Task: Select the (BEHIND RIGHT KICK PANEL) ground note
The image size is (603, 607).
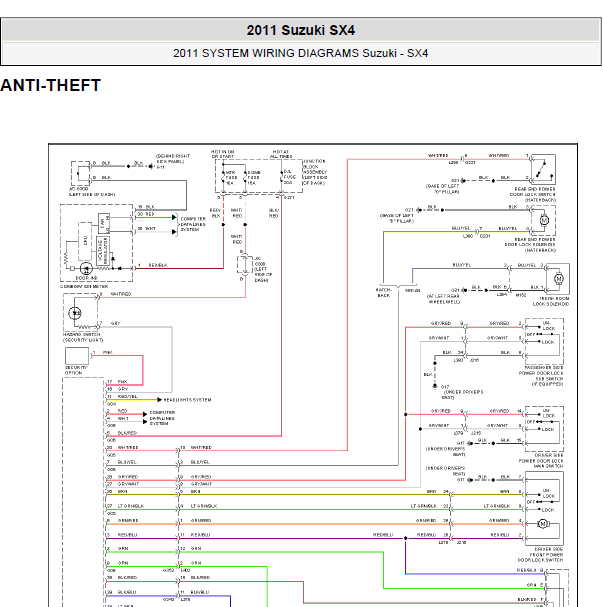Action: [x=173, y=158]
